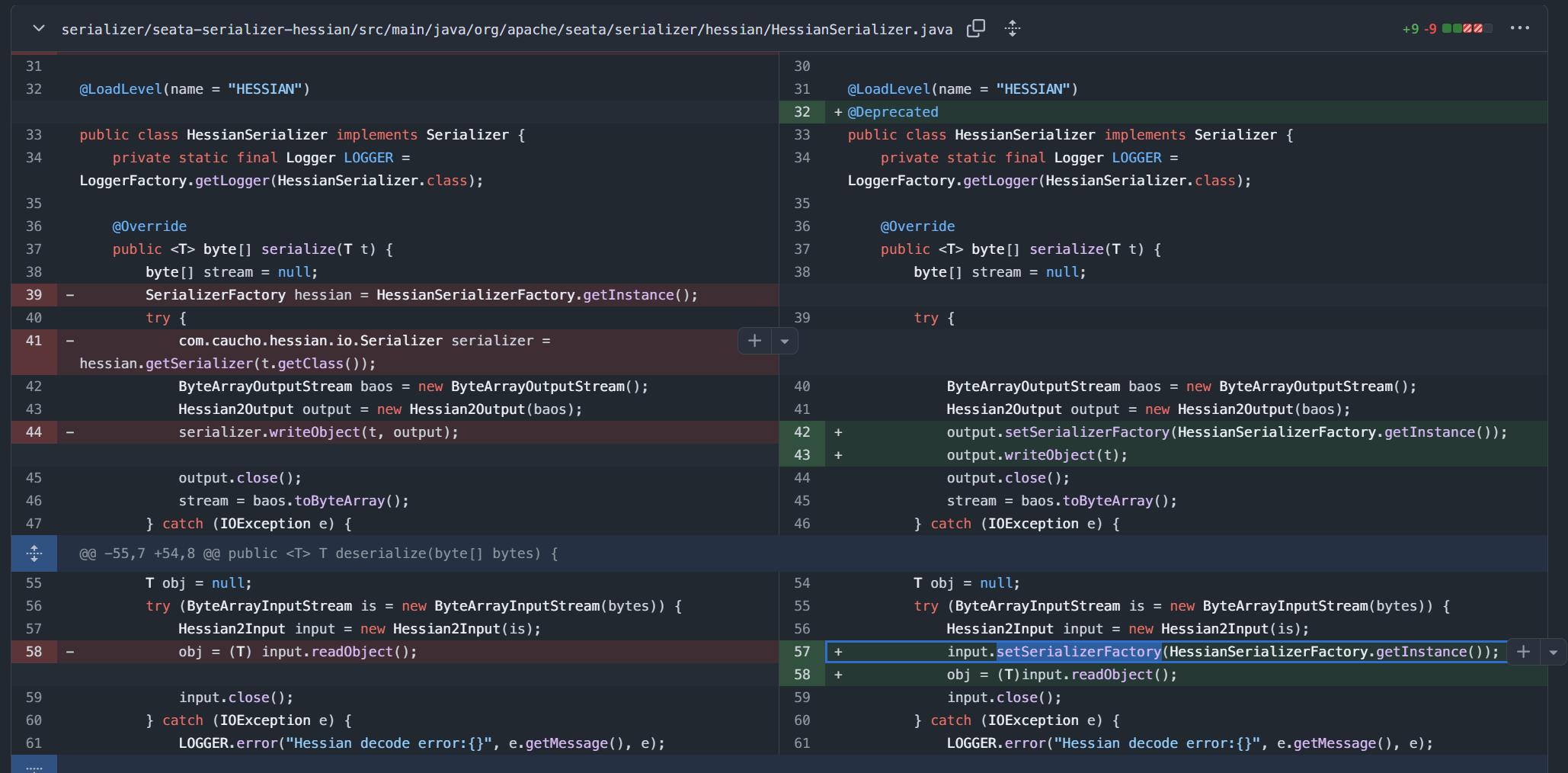Screen dimensions: 1568x773
Task: Open the file's more options menu
Action: point(1520,28)
